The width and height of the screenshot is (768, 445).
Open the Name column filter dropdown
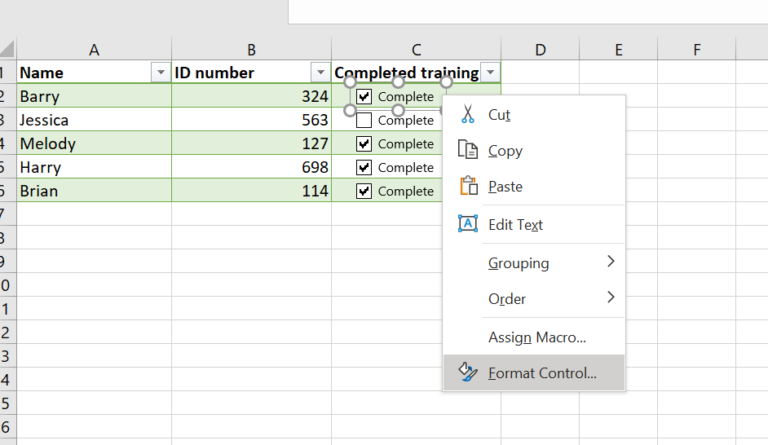click(160, 73)
